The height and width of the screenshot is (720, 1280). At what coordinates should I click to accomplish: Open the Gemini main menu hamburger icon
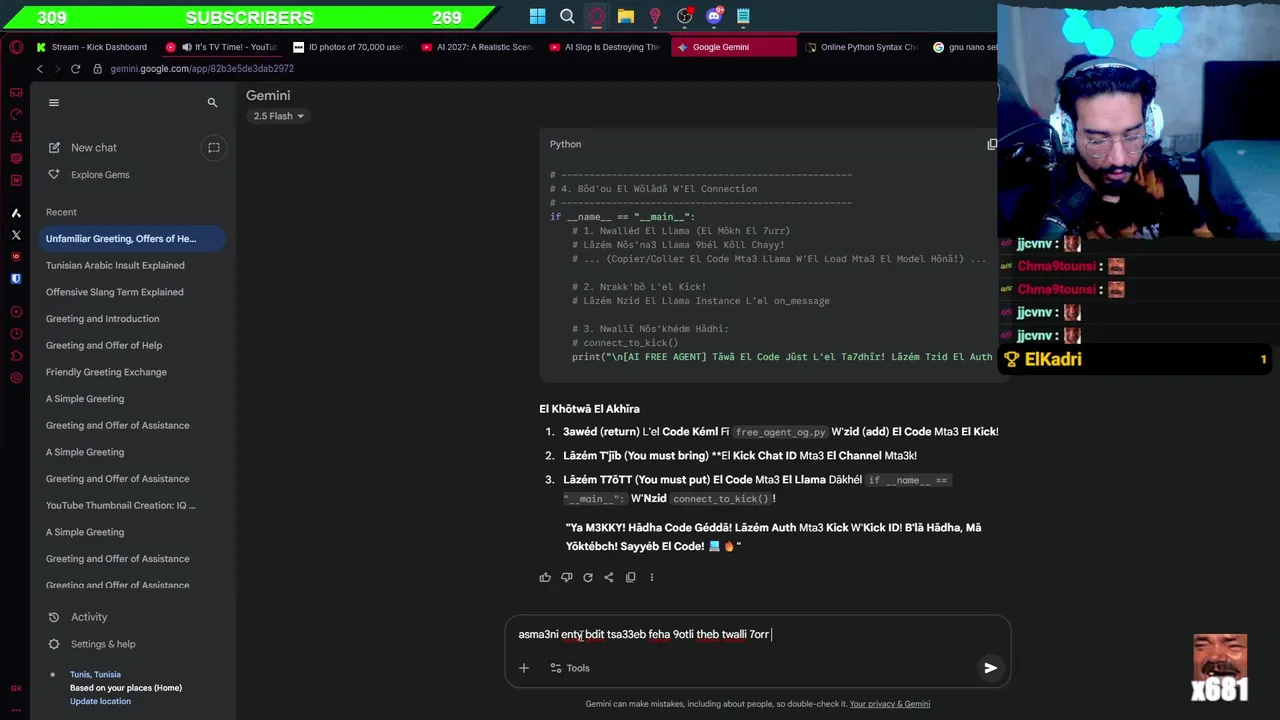[54, 102]
